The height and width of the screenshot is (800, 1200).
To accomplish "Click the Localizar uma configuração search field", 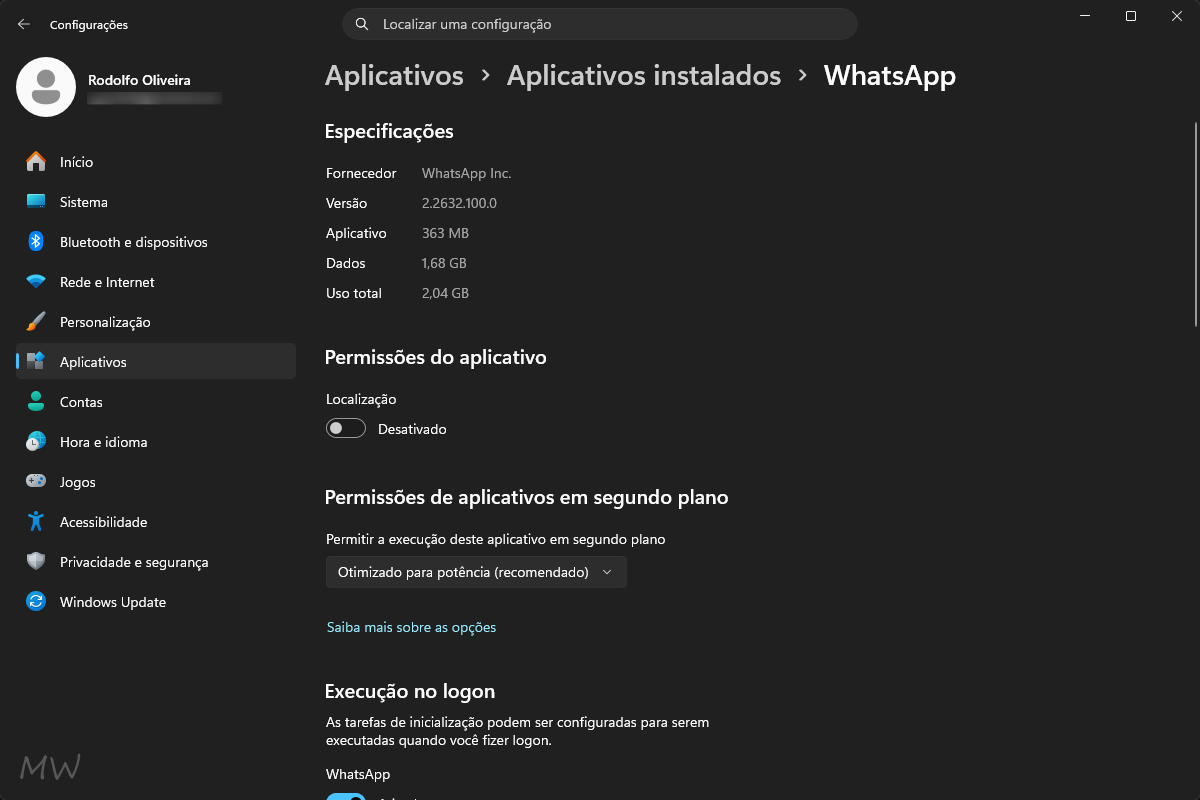I will tap(600, 24).
